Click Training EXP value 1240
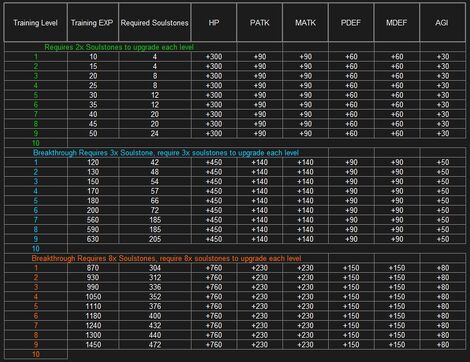Screen dimensions: 470x362 (93, 325)
